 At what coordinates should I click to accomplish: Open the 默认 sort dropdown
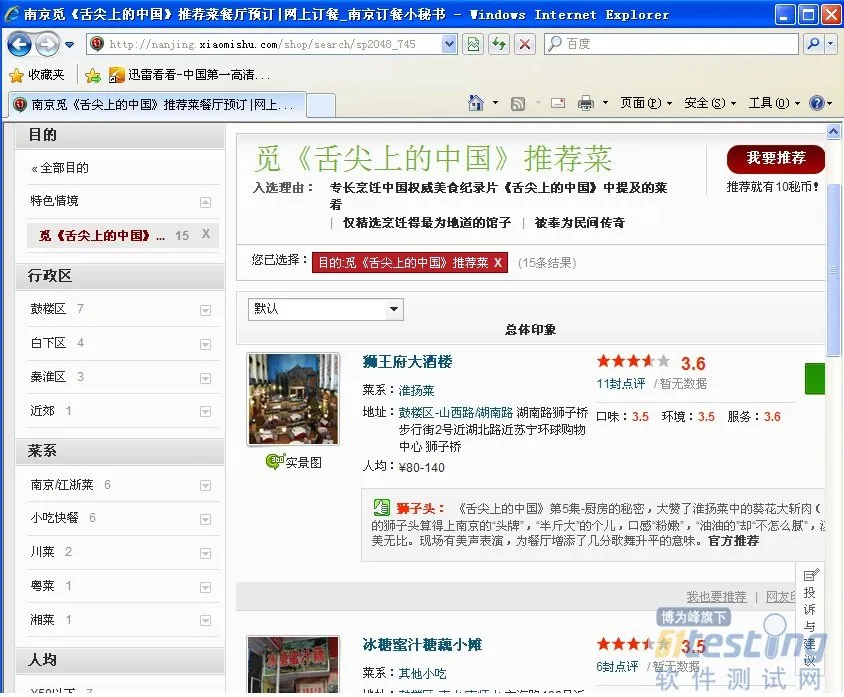(326, 309)
